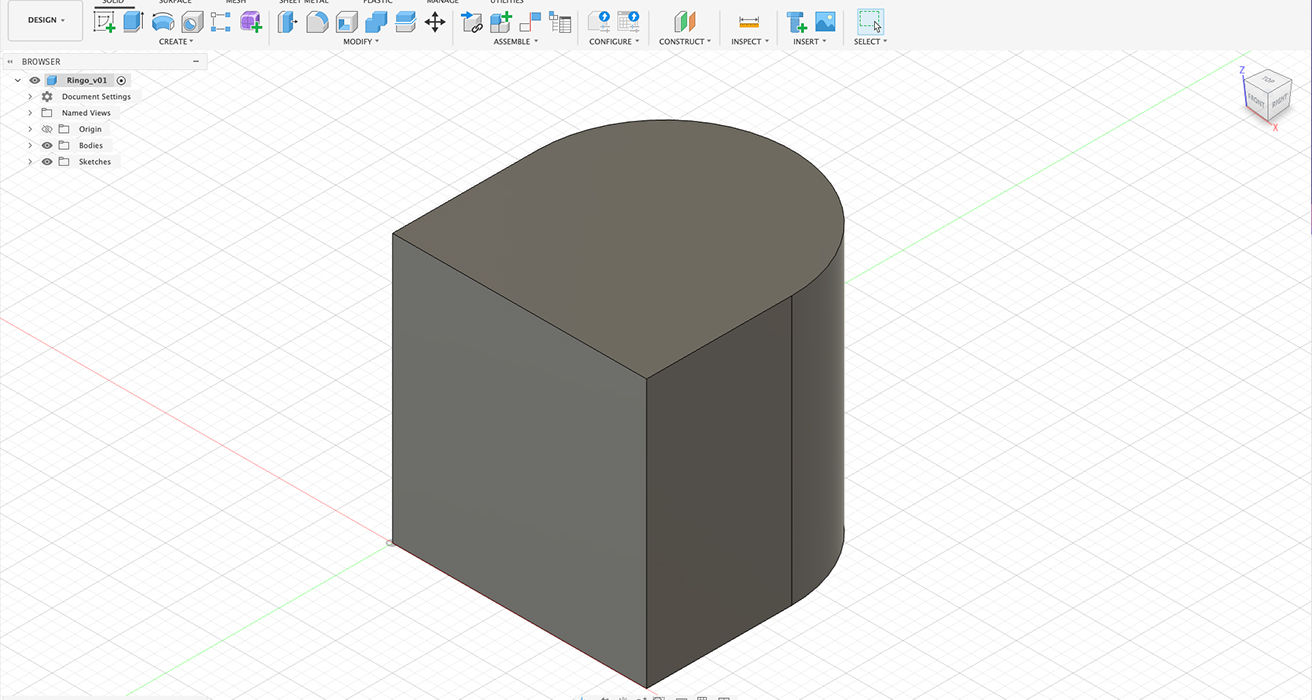Activate Ringo_v01 component radio button

pos(121,80)
